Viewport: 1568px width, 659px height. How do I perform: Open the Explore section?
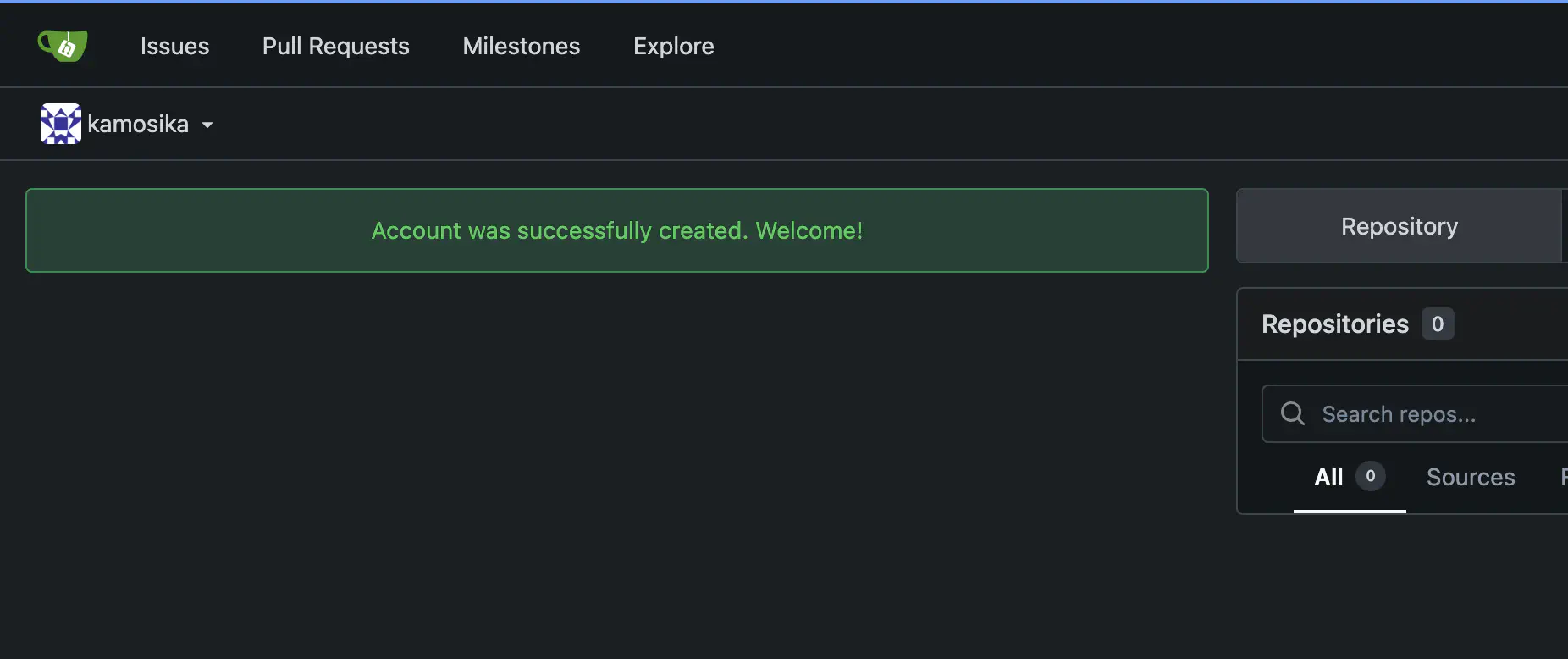click(673, 46)
